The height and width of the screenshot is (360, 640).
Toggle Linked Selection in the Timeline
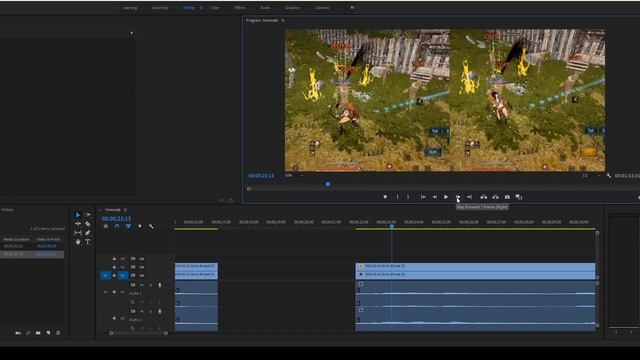point(129,226)
